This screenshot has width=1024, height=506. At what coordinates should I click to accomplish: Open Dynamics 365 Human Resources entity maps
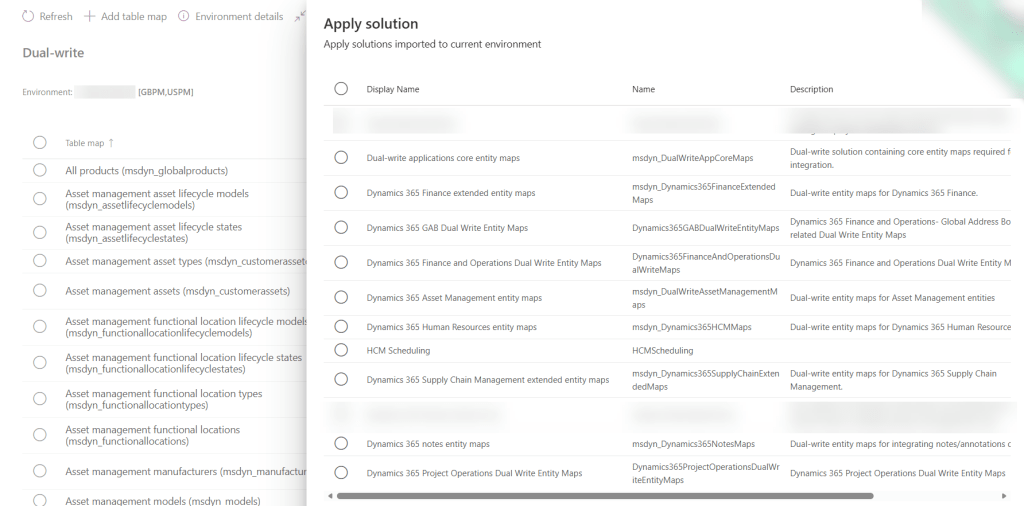coord(451,327)
